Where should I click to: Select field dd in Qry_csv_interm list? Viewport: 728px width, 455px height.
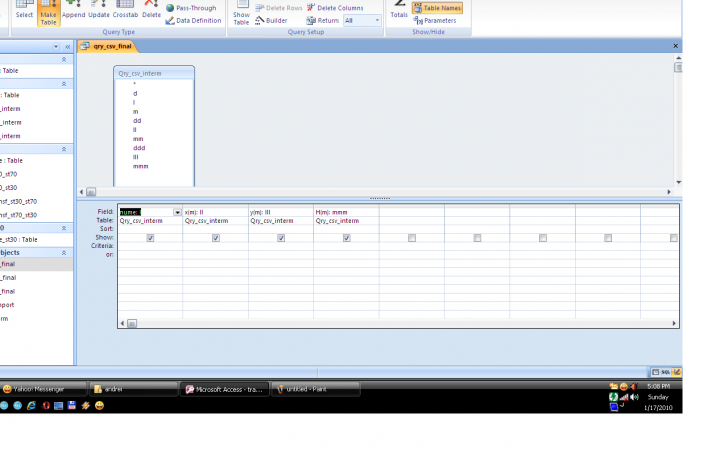137,120
